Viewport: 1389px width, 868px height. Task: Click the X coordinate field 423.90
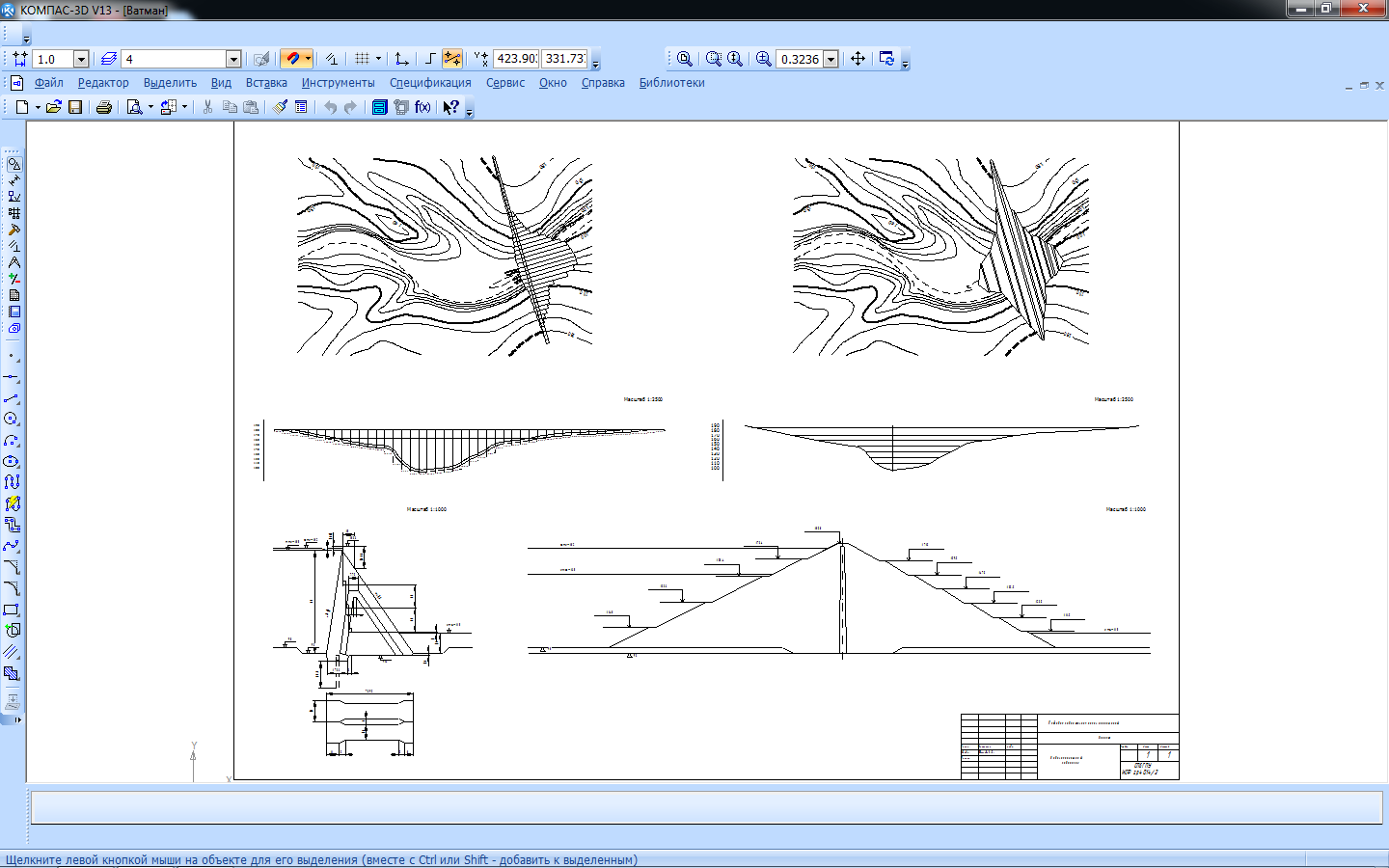[x=516, y=59]
